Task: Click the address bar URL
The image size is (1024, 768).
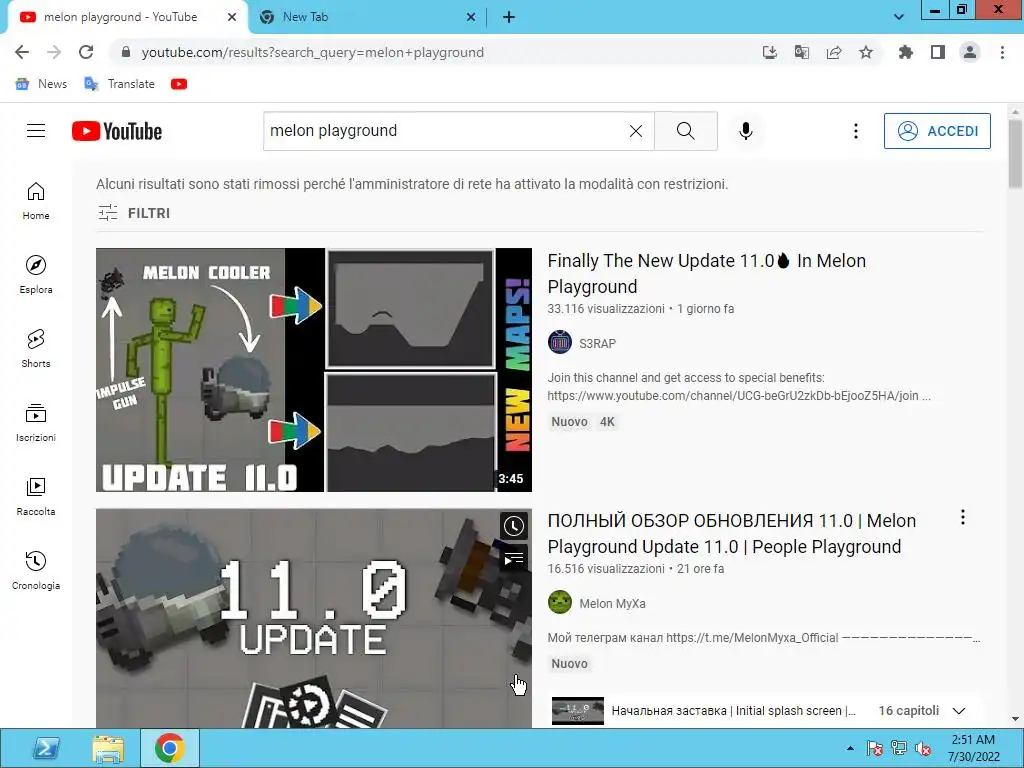Action: [x=313, y=52]
